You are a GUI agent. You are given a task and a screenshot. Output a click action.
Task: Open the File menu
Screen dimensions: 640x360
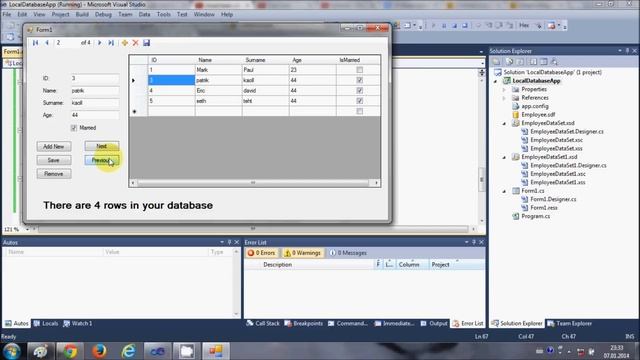point(7,14)
